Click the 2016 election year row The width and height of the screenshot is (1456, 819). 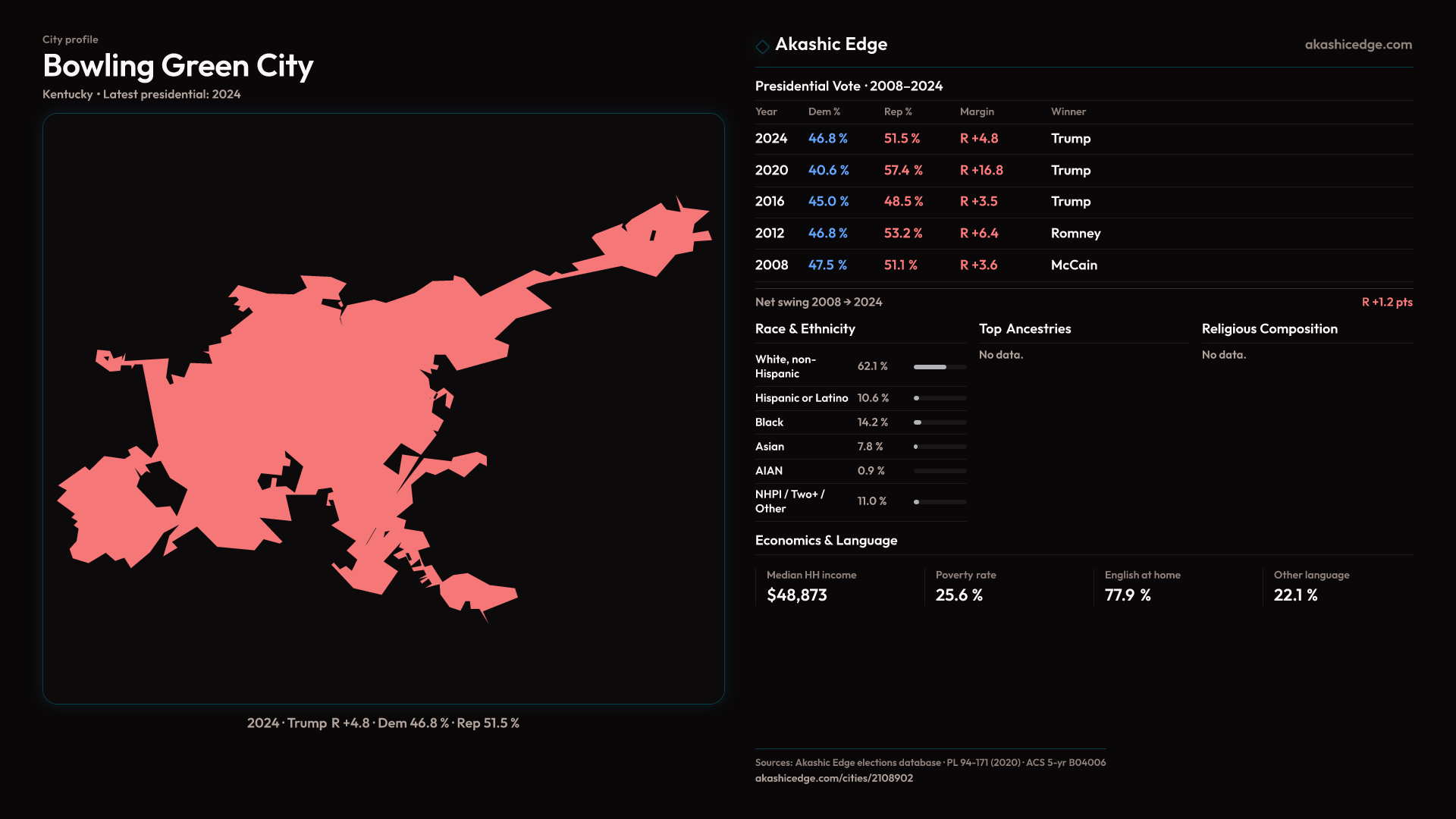pyautogui.click(x=770, y=202)
